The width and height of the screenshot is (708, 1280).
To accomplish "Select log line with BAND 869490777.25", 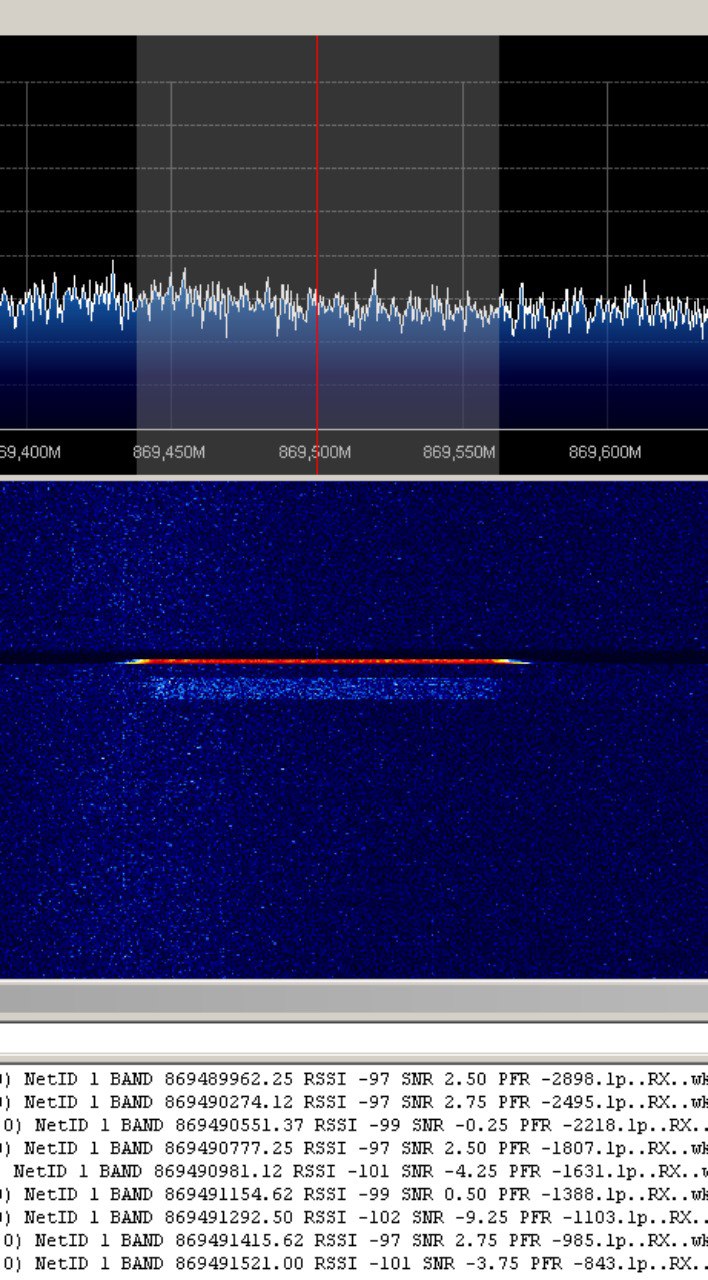I will pyautogui.click(x=354, y=1148).
